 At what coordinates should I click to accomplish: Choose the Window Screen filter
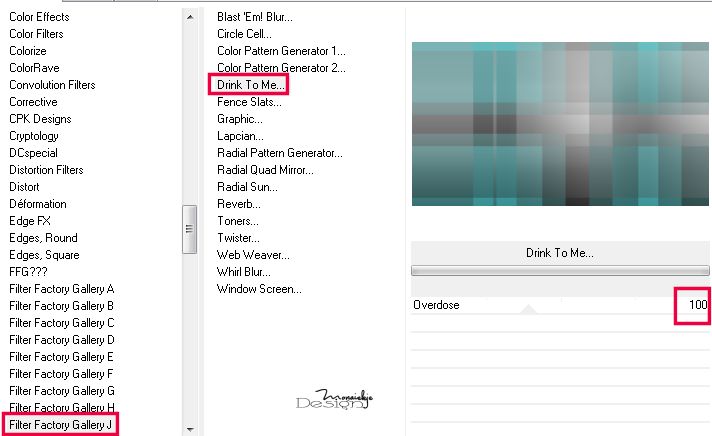pyautogui.click(x=259, y=289)
